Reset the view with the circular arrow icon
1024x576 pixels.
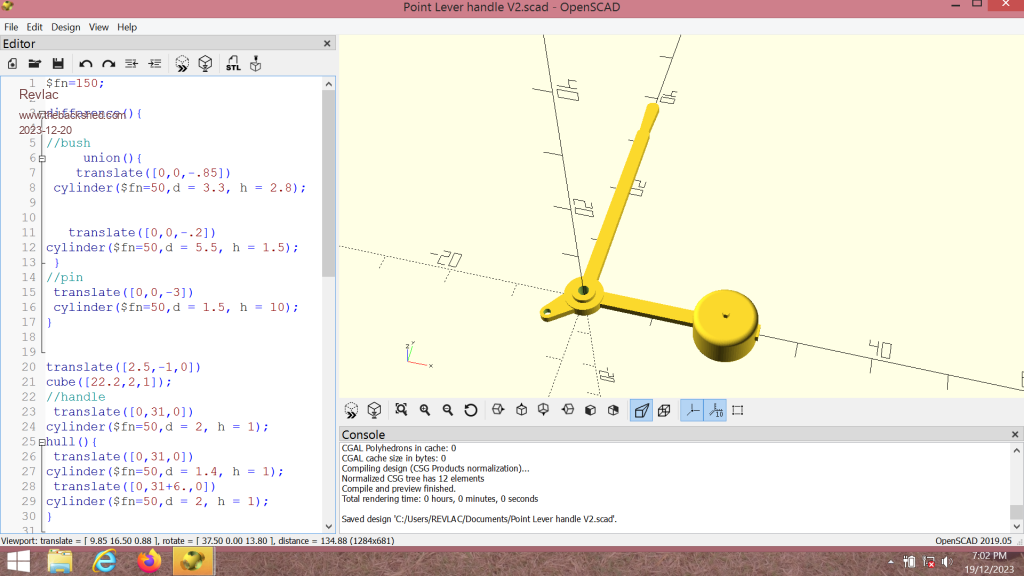[470, 410]
